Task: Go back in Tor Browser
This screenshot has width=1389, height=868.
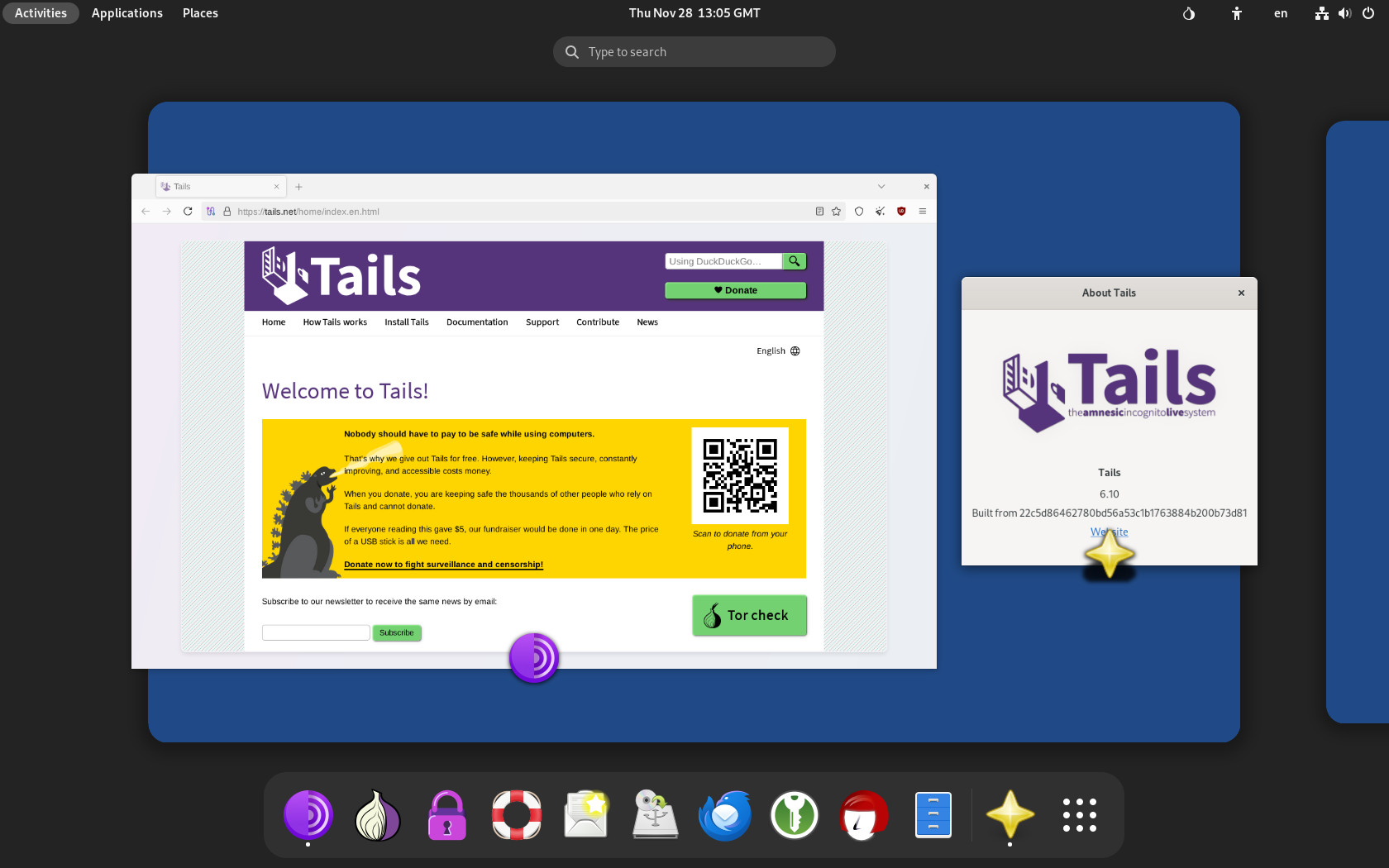Action: click(x=146, y=212)
